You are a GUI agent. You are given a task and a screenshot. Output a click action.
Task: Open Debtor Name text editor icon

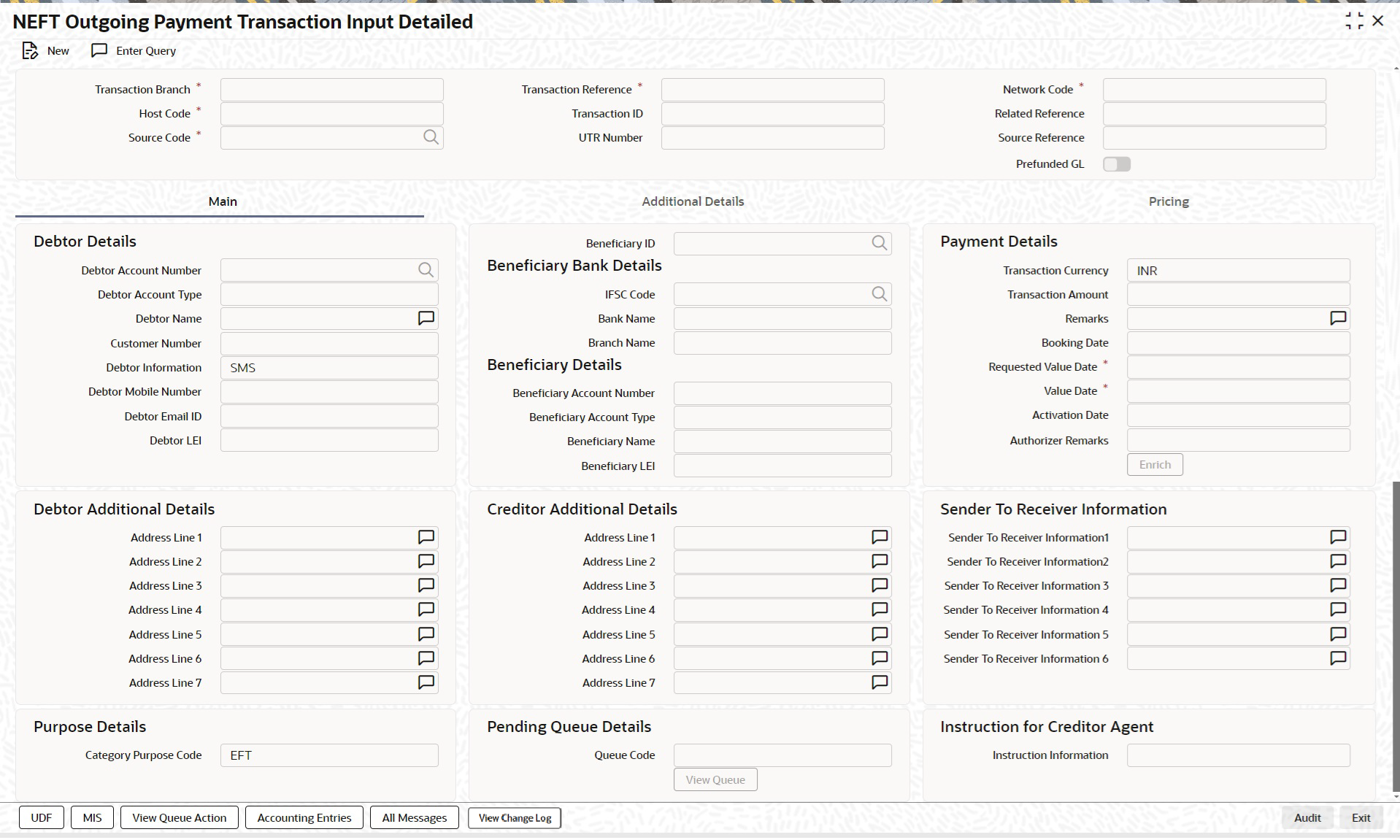coord(426,318)
